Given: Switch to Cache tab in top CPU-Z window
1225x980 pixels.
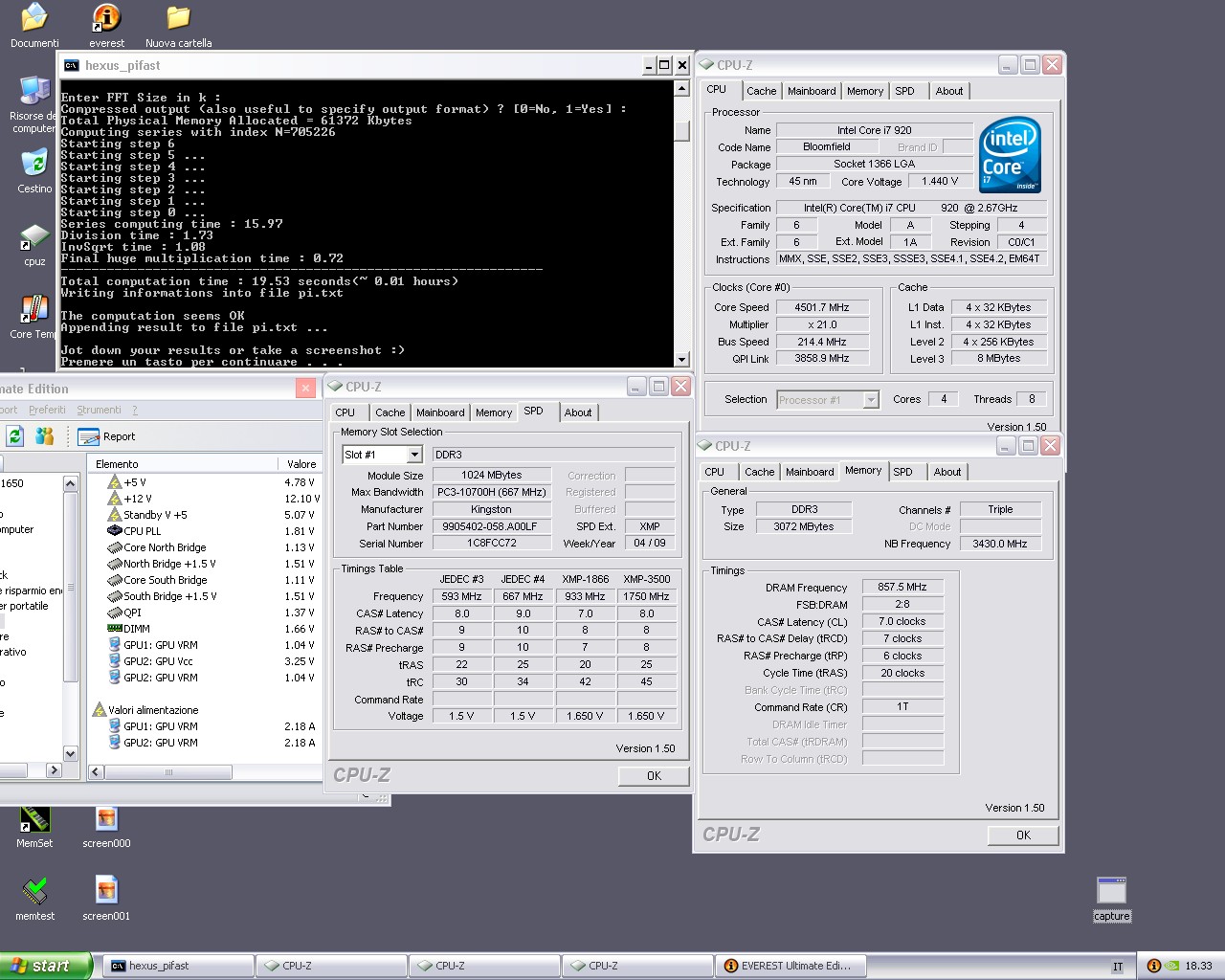Looking at the screenshot, I should pyautogui.click(x=762, y=91).
